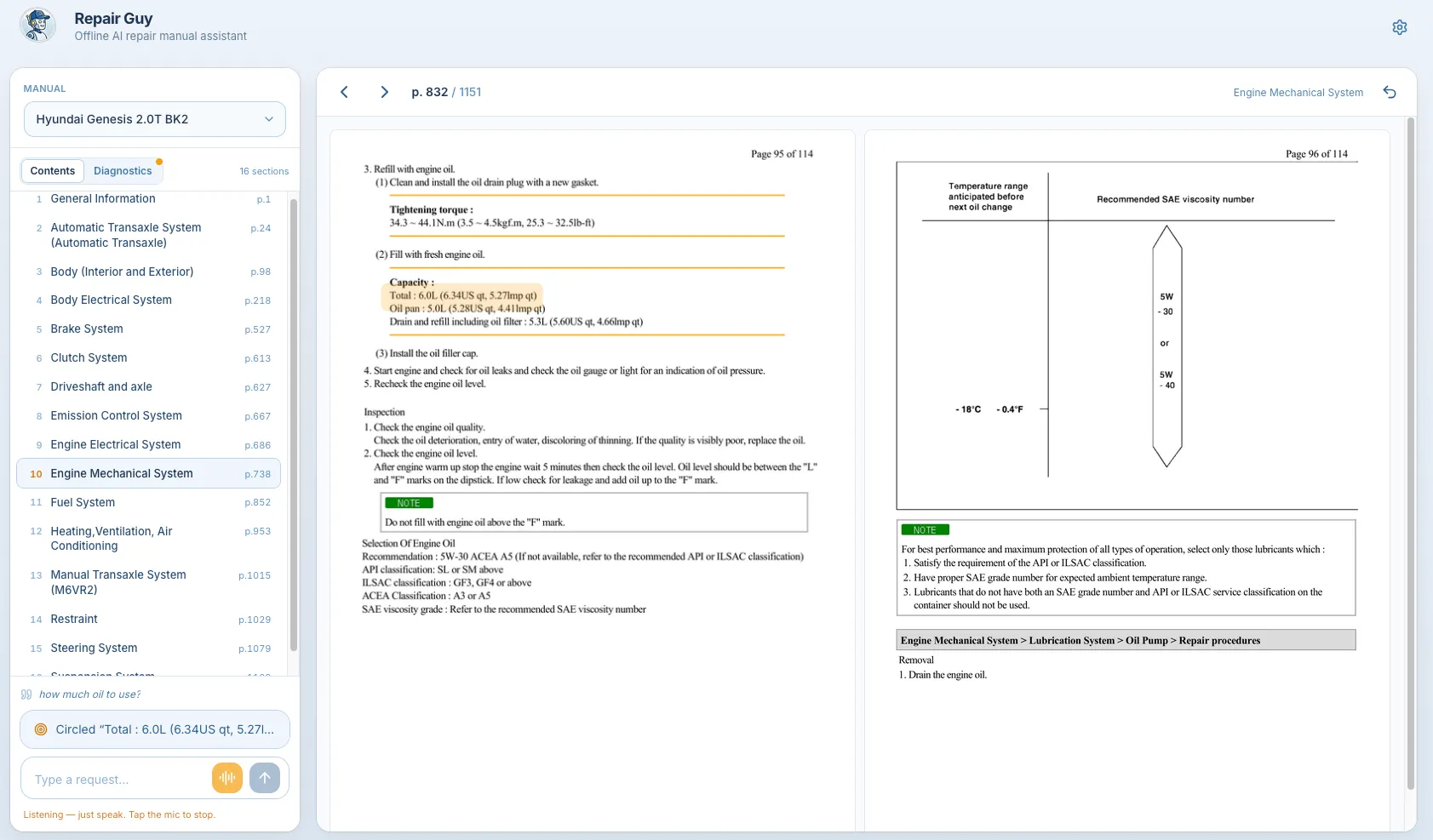This screenshot has height=840, width=1433.
Task: Open the Fuel System section
Action: tap(149, 502)
